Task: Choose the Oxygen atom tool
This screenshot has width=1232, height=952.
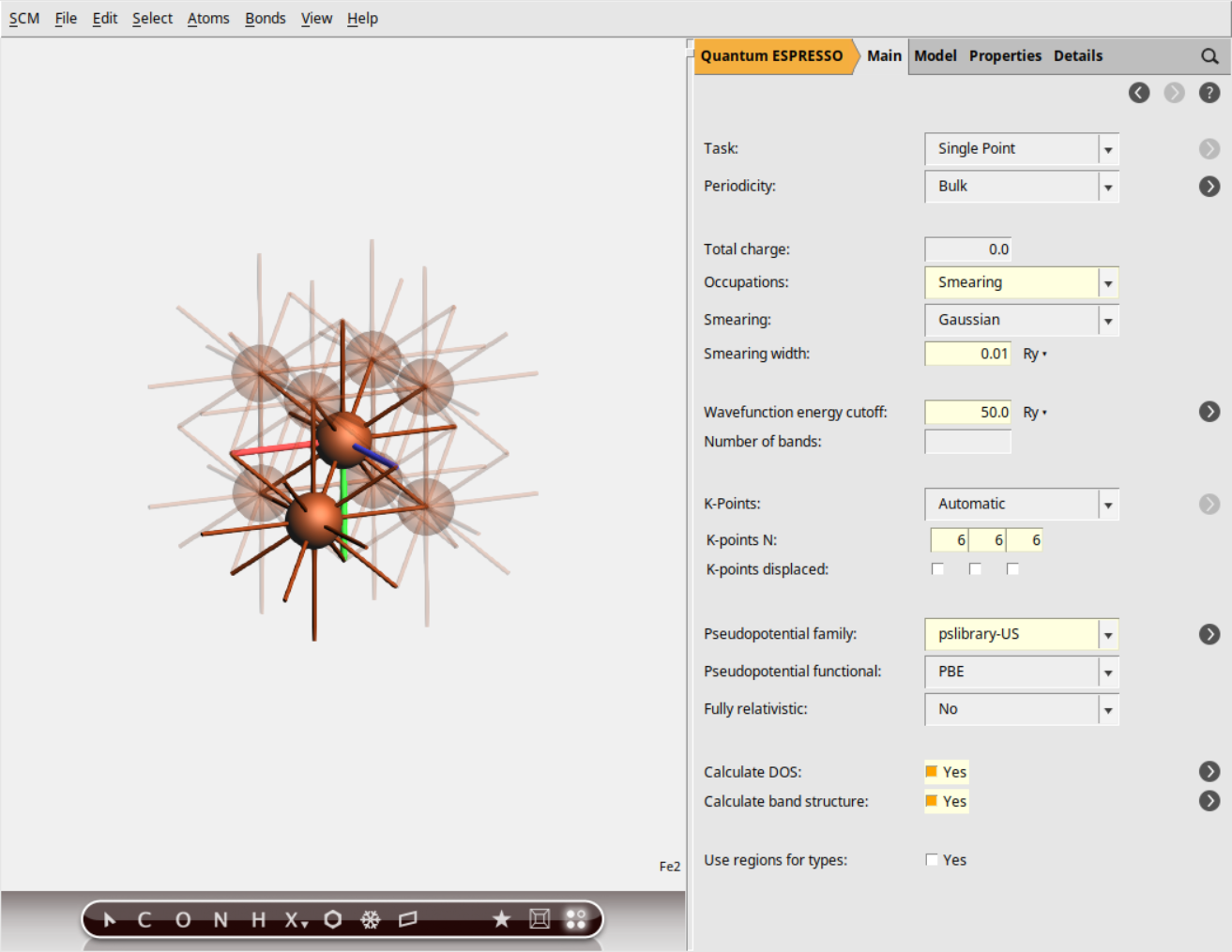Action: [182, 919]
